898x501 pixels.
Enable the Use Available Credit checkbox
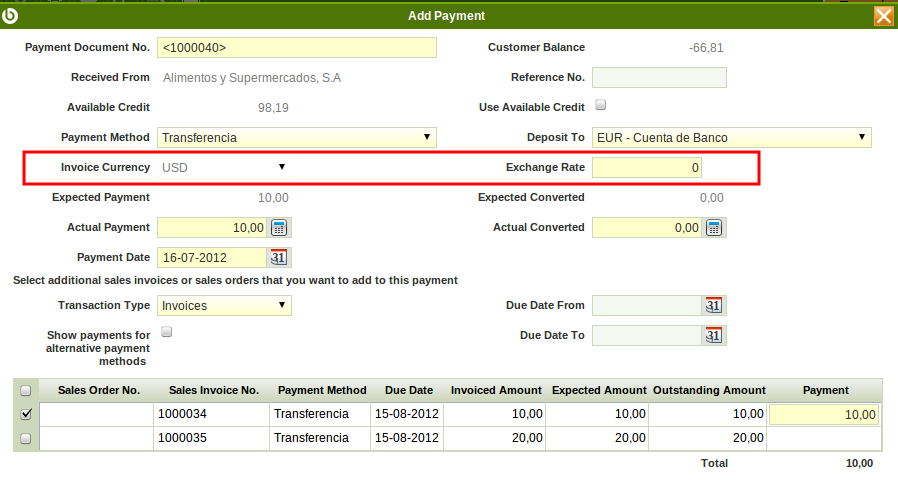click(601, 105)
